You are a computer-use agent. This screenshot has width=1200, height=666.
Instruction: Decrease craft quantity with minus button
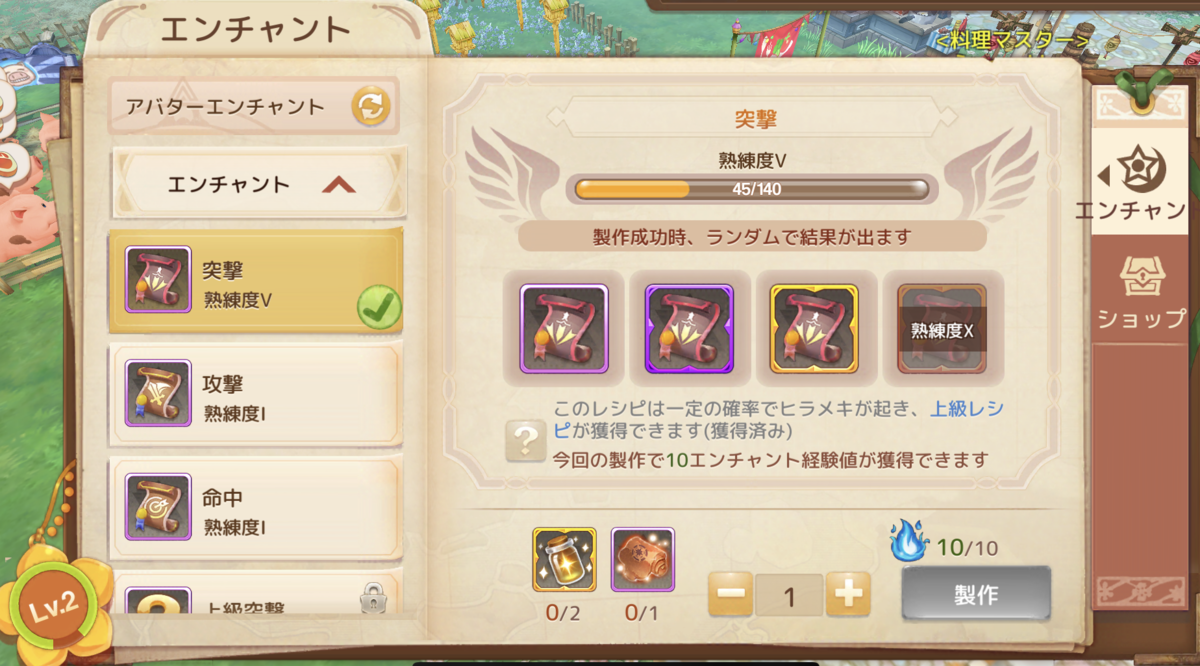731,596
